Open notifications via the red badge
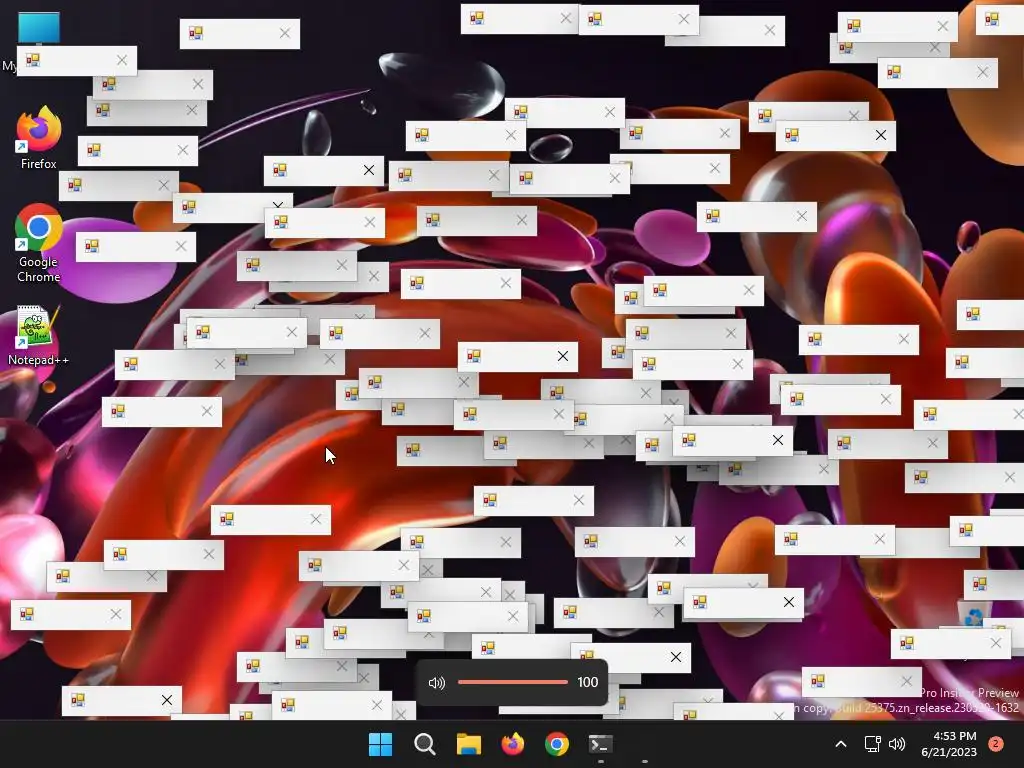 996,744
